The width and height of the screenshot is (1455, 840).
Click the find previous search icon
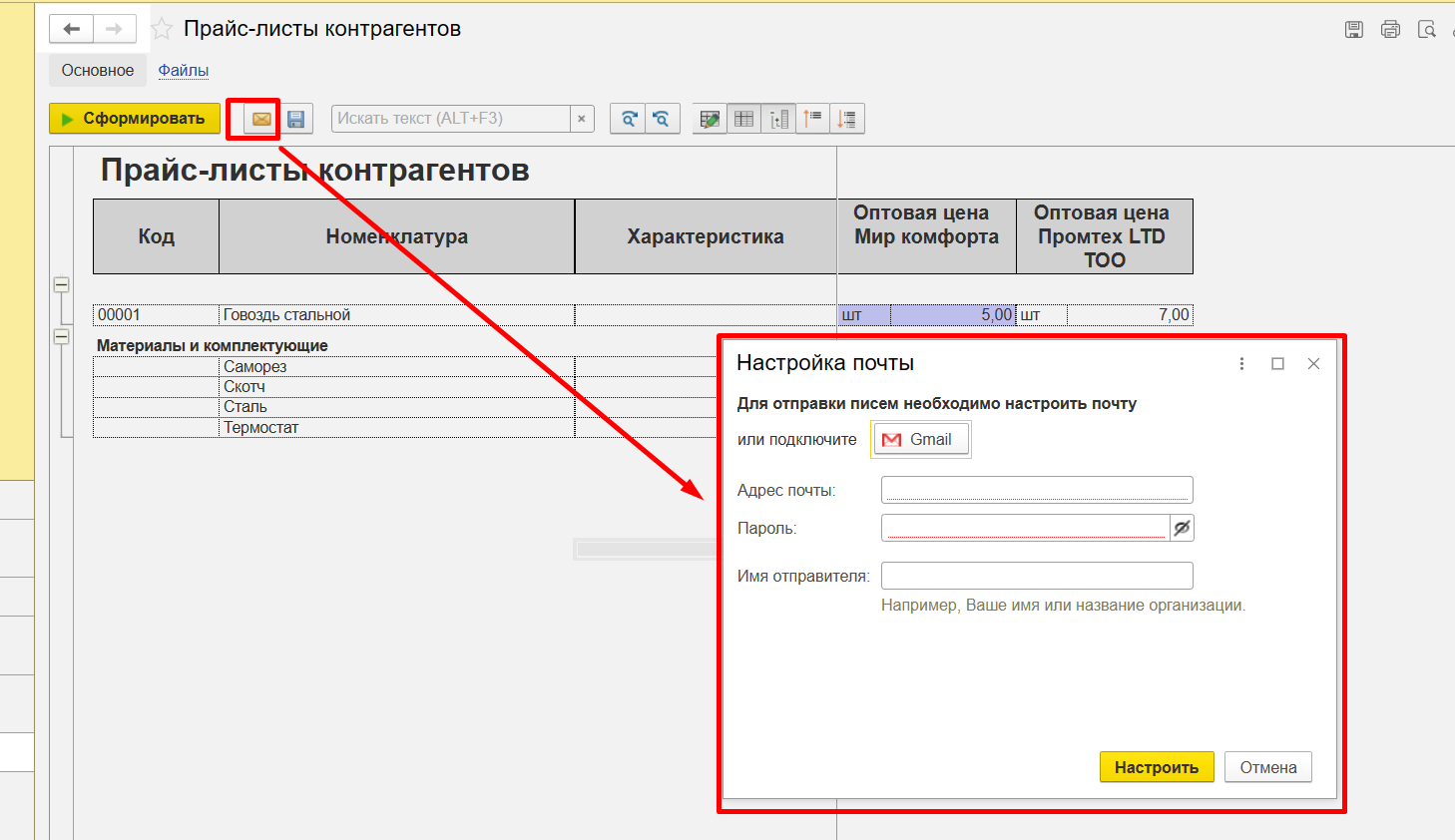(x=662, y=119)
